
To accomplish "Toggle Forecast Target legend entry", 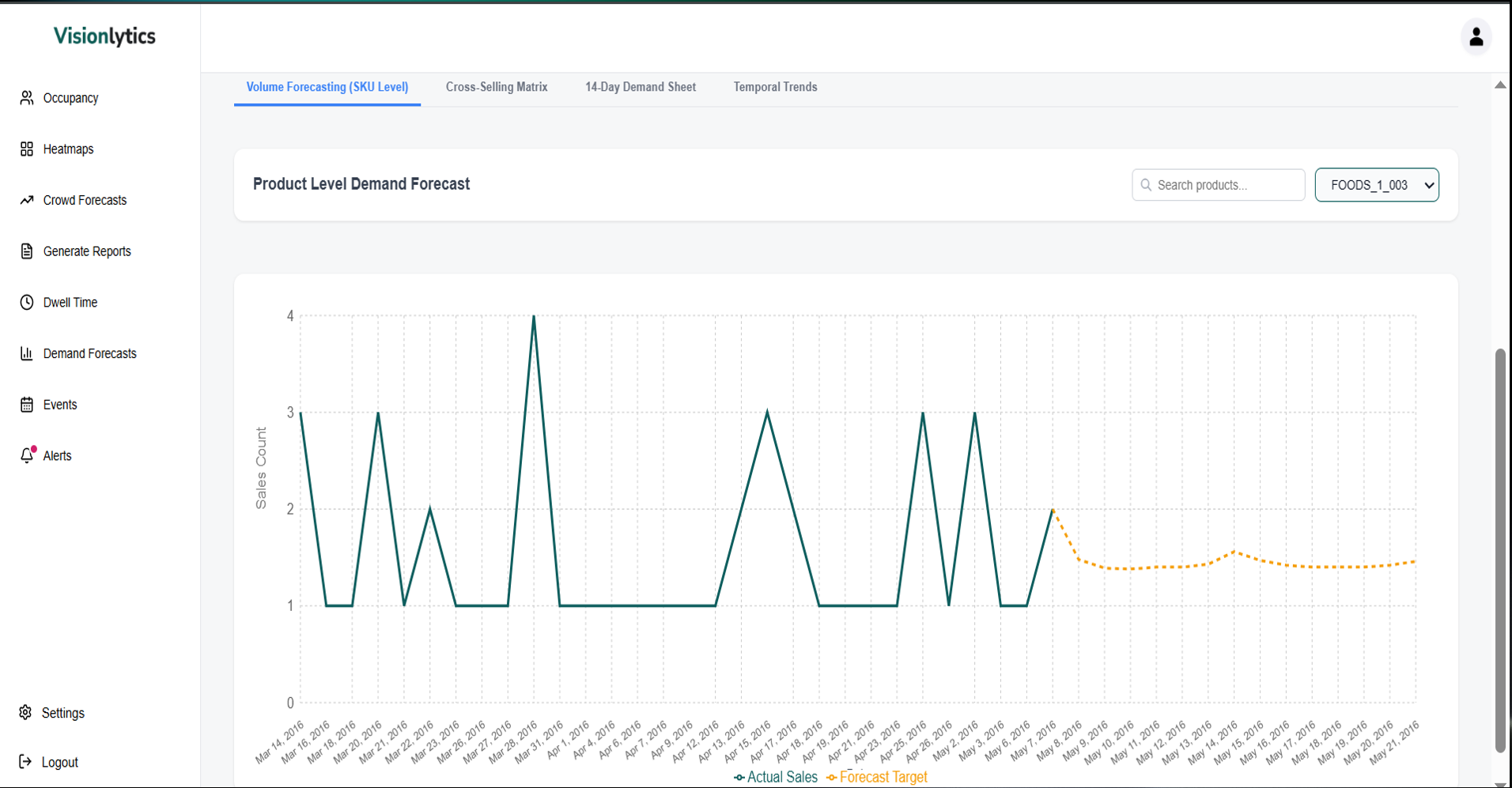I will (x=876, y=777).
